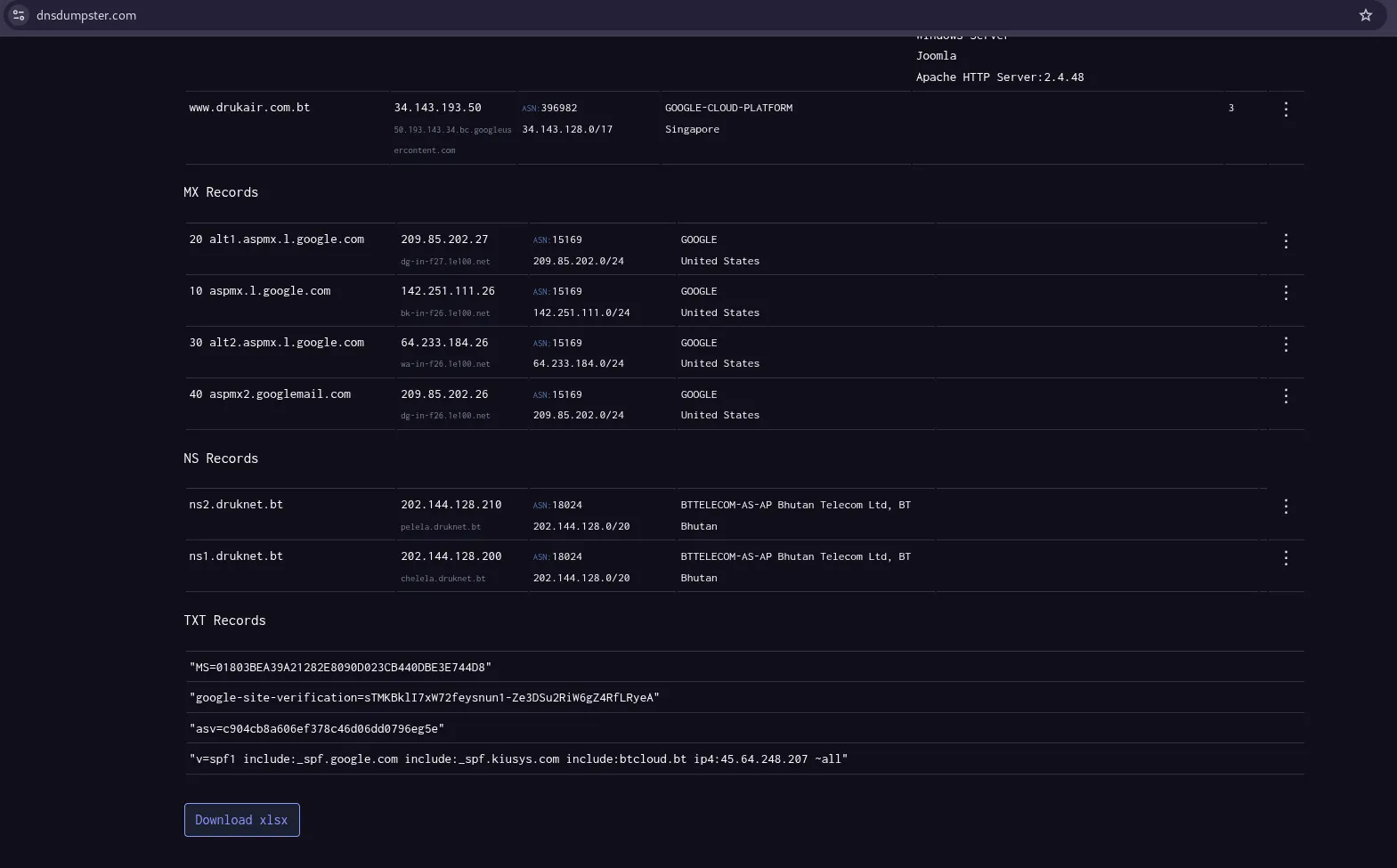Click reverse DNS dg-in-f26.1e100.net
1397x868 pixels.
pos(445,416)
